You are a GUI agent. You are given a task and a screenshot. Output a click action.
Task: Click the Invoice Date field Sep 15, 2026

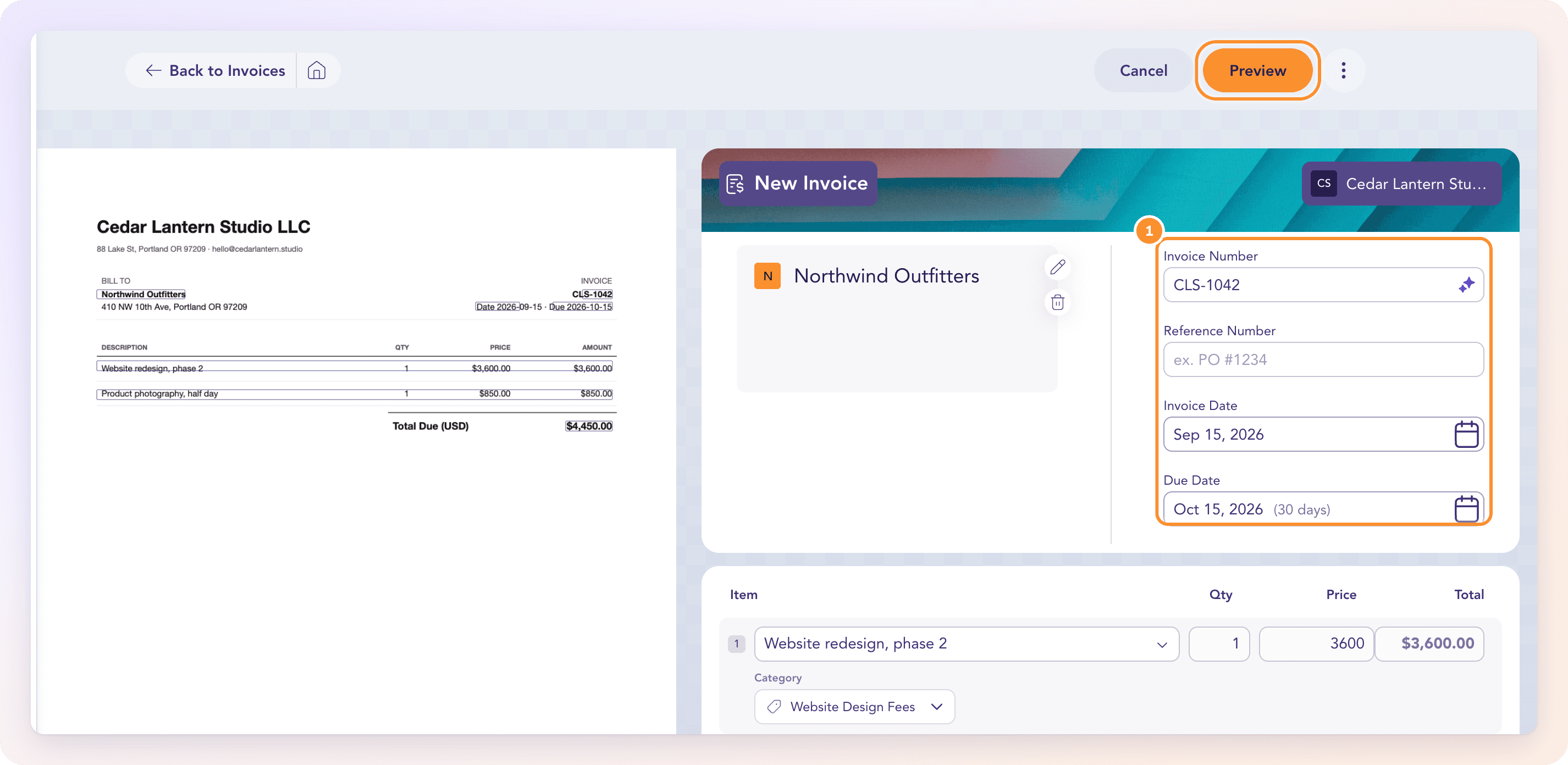click(1323, 435)
